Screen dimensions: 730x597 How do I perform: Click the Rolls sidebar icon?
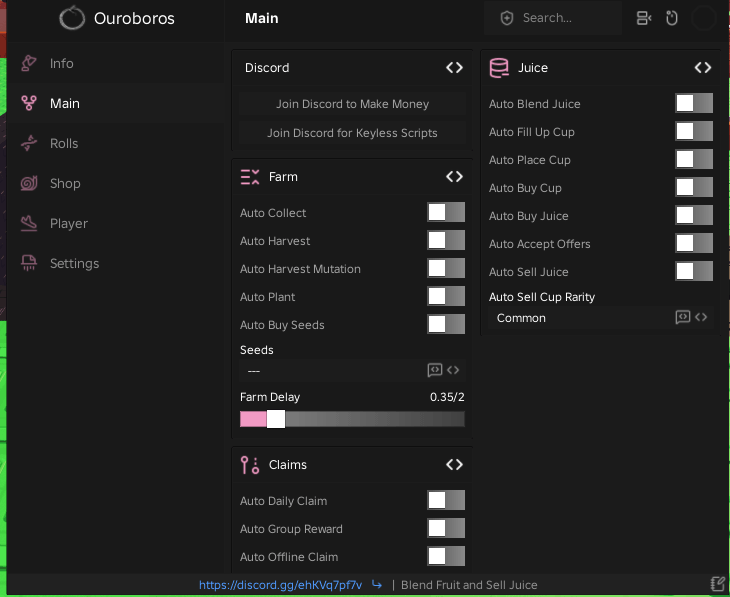[29, 143]
